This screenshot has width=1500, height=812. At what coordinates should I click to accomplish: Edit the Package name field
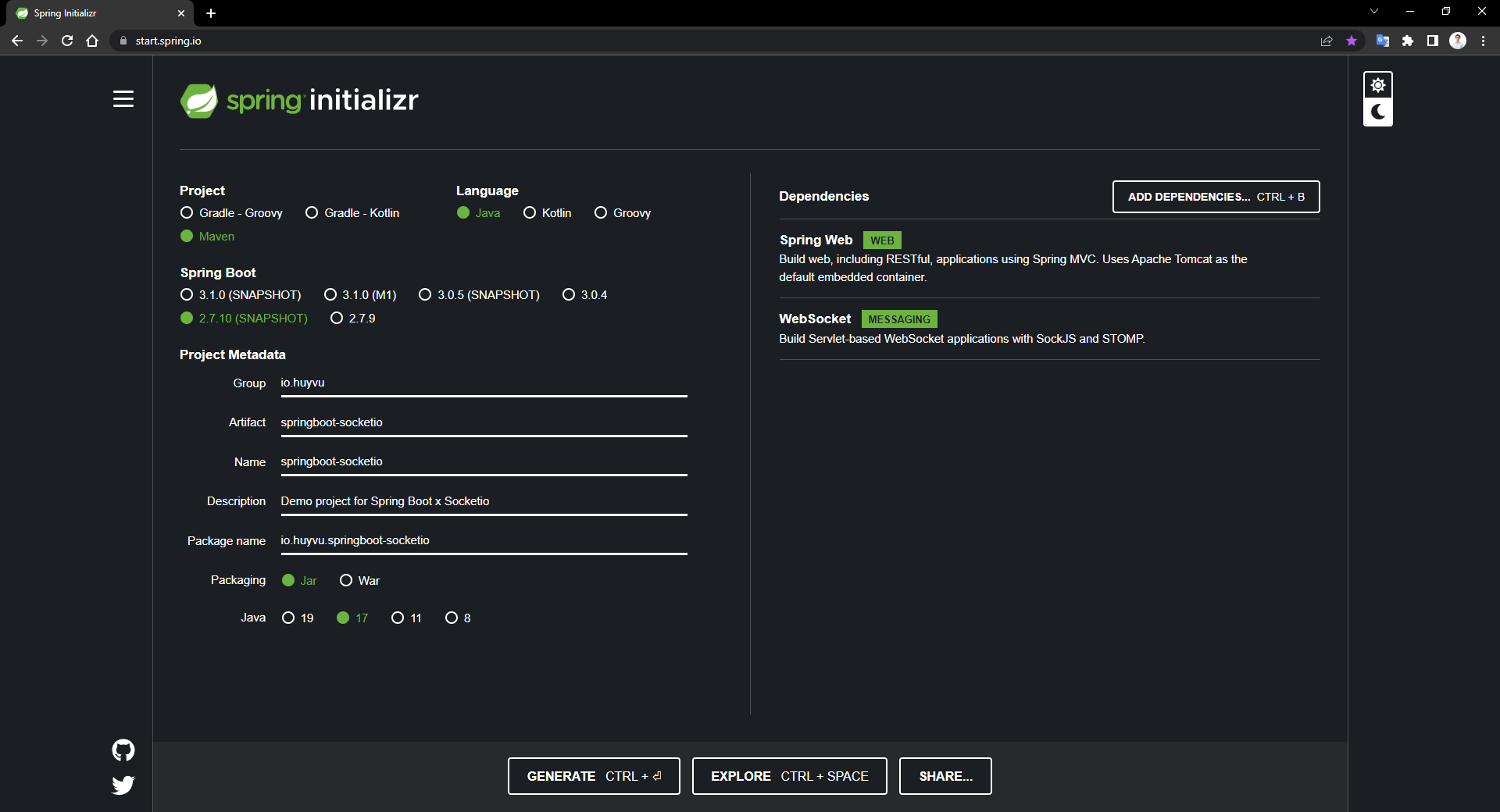point(484,540)
